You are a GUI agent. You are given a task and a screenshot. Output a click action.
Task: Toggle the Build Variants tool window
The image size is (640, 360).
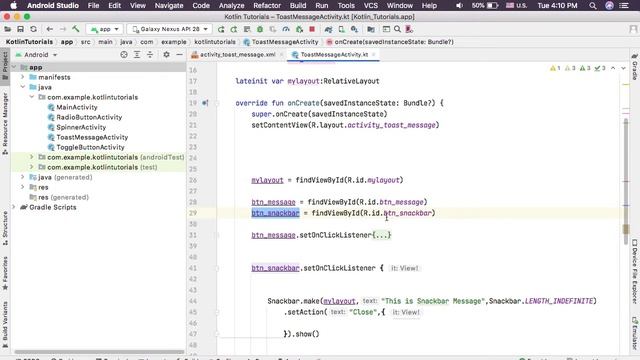pyautogui.click(x=5, y=325)
